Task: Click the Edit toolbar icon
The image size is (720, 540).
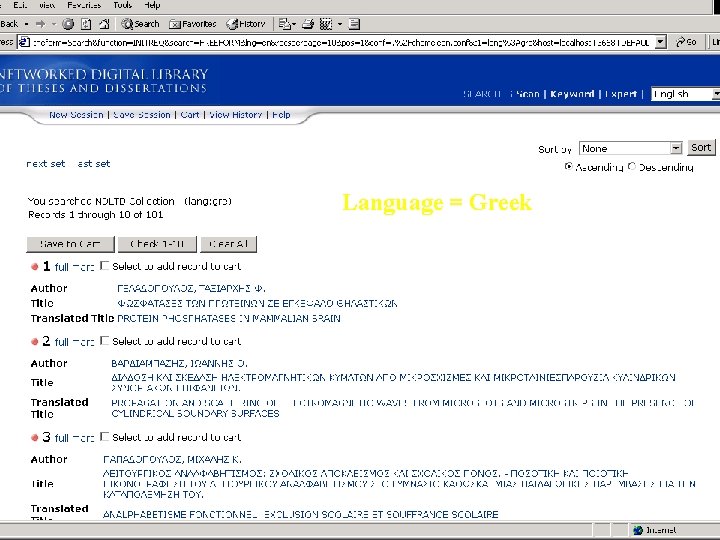Action: point(326,24)
